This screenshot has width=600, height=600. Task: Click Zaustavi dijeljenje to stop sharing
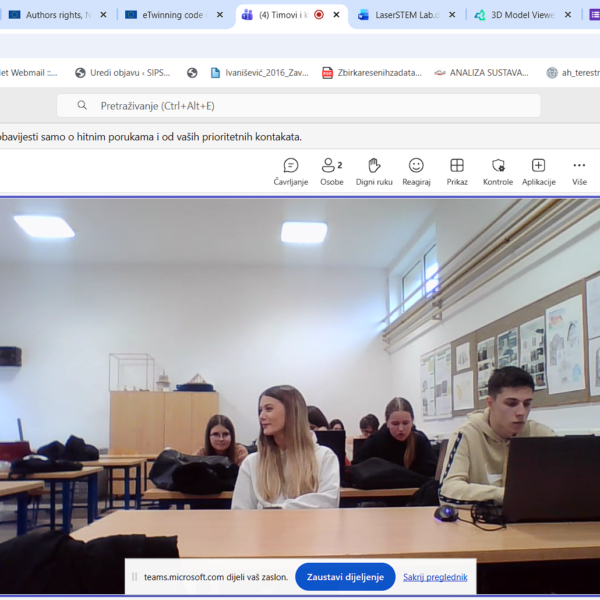pyautogui.click(x=345, y=577)
